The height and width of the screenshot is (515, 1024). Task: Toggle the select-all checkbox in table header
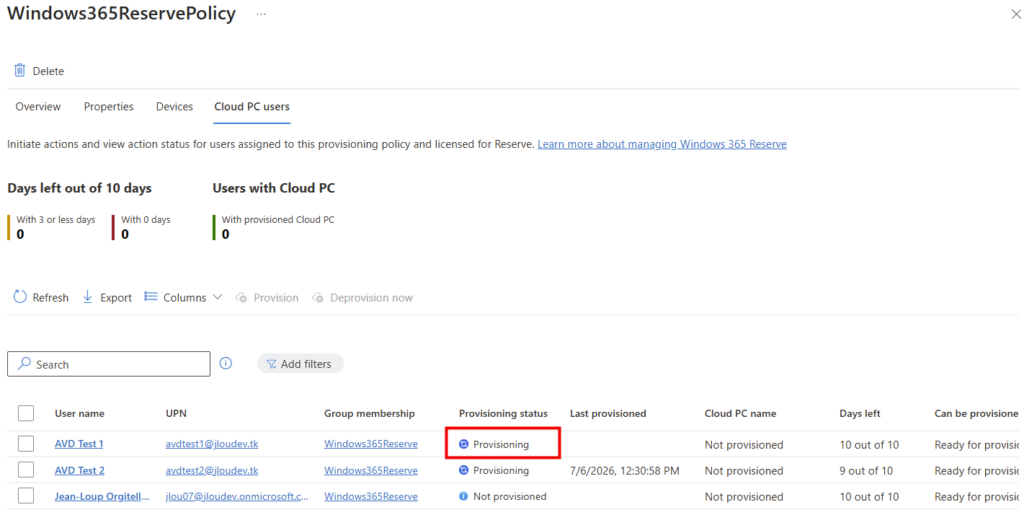[26, 413]
